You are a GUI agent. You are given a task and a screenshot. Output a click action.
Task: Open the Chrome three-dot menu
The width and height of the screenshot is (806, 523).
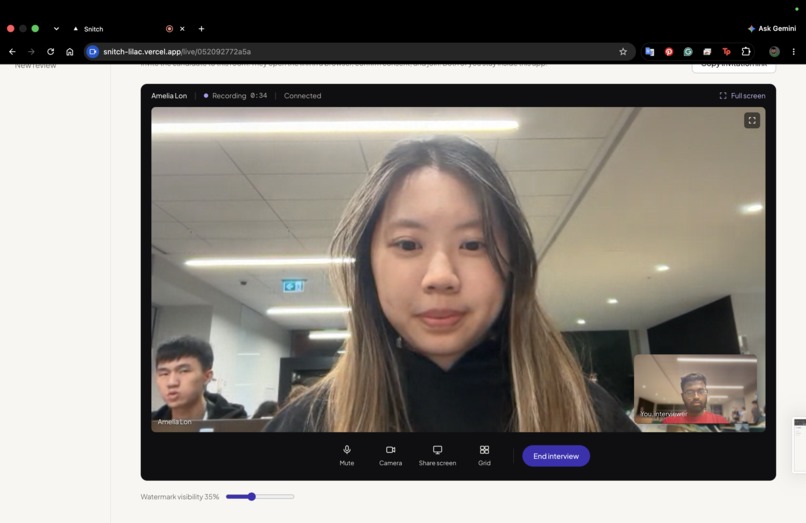[x=794, y=51]
